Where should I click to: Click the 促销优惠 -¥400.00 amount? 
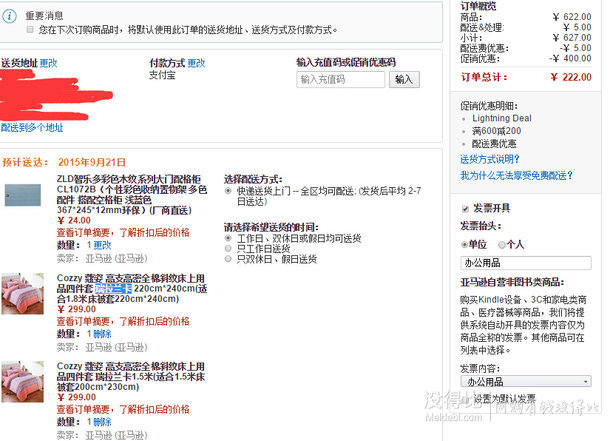pos(571,58)
